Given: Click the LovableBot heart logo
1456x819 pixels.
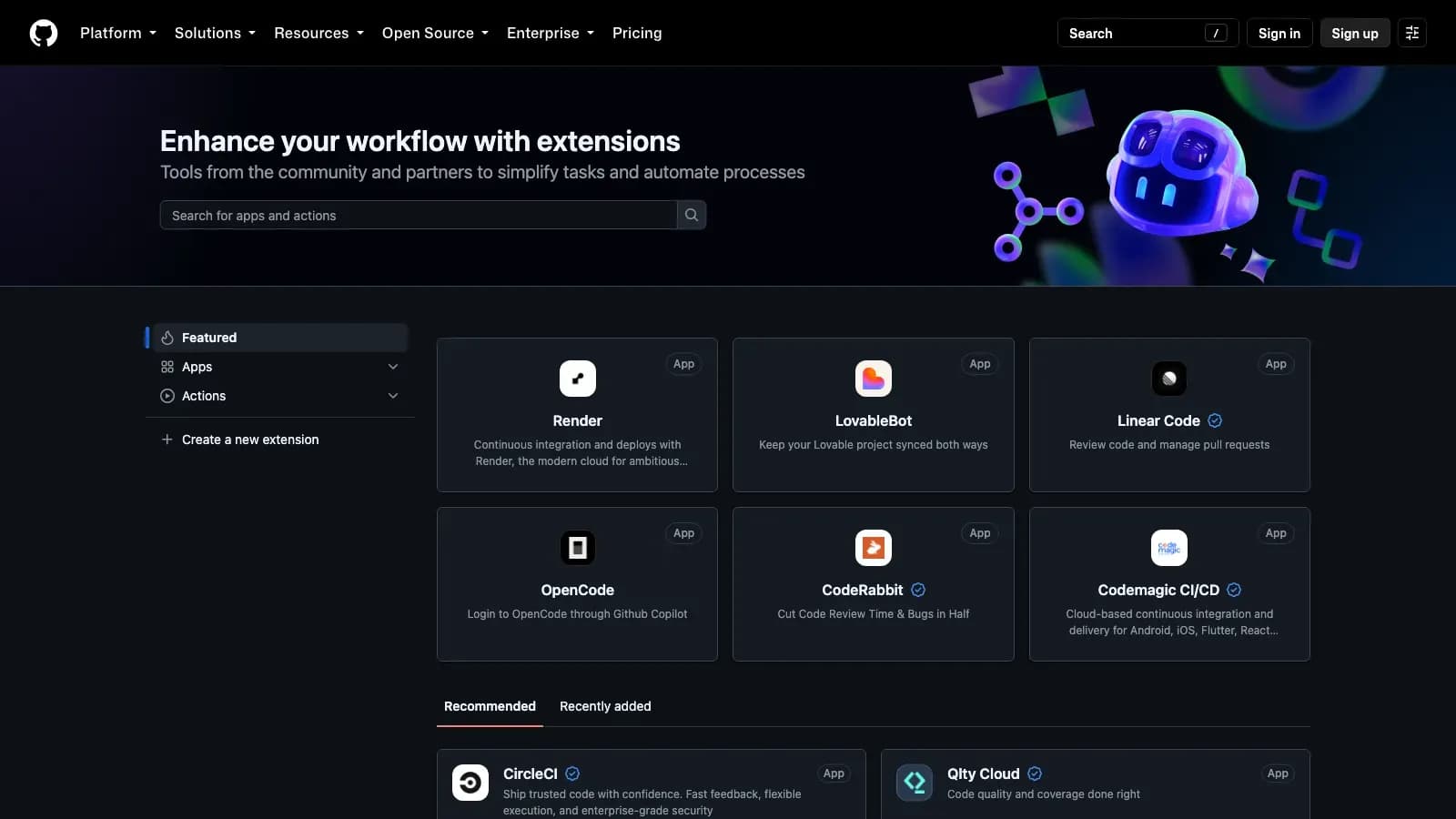Looking at the screenshot, I should click(874, 379).
